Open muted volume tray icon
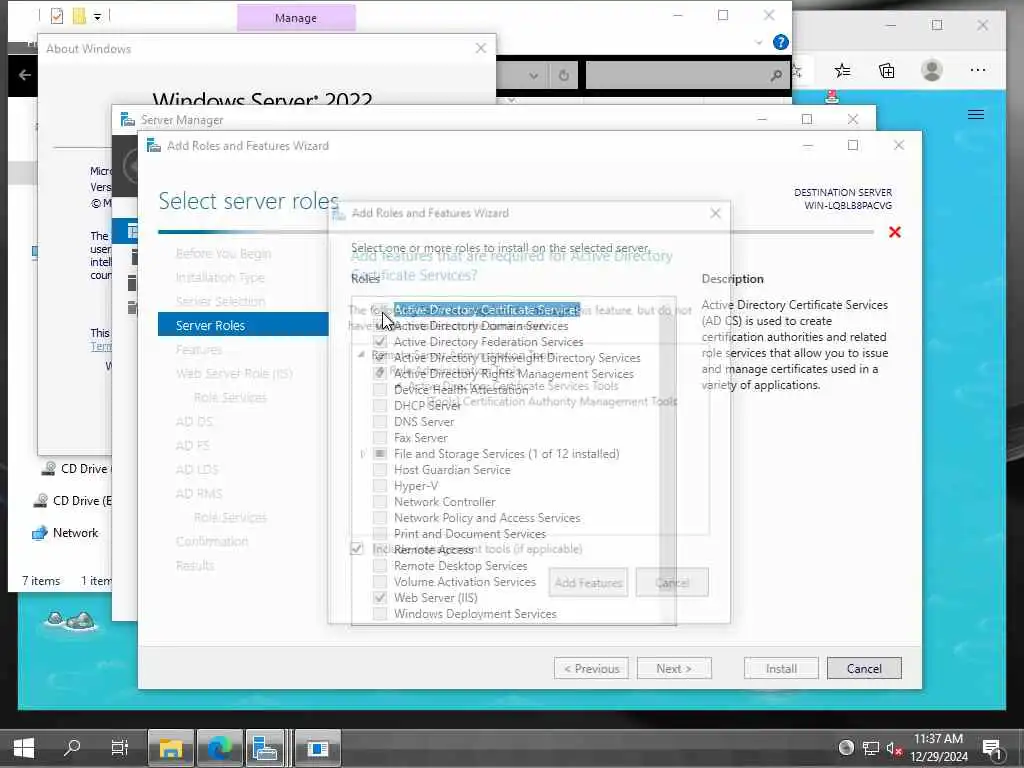 [894, 748]
